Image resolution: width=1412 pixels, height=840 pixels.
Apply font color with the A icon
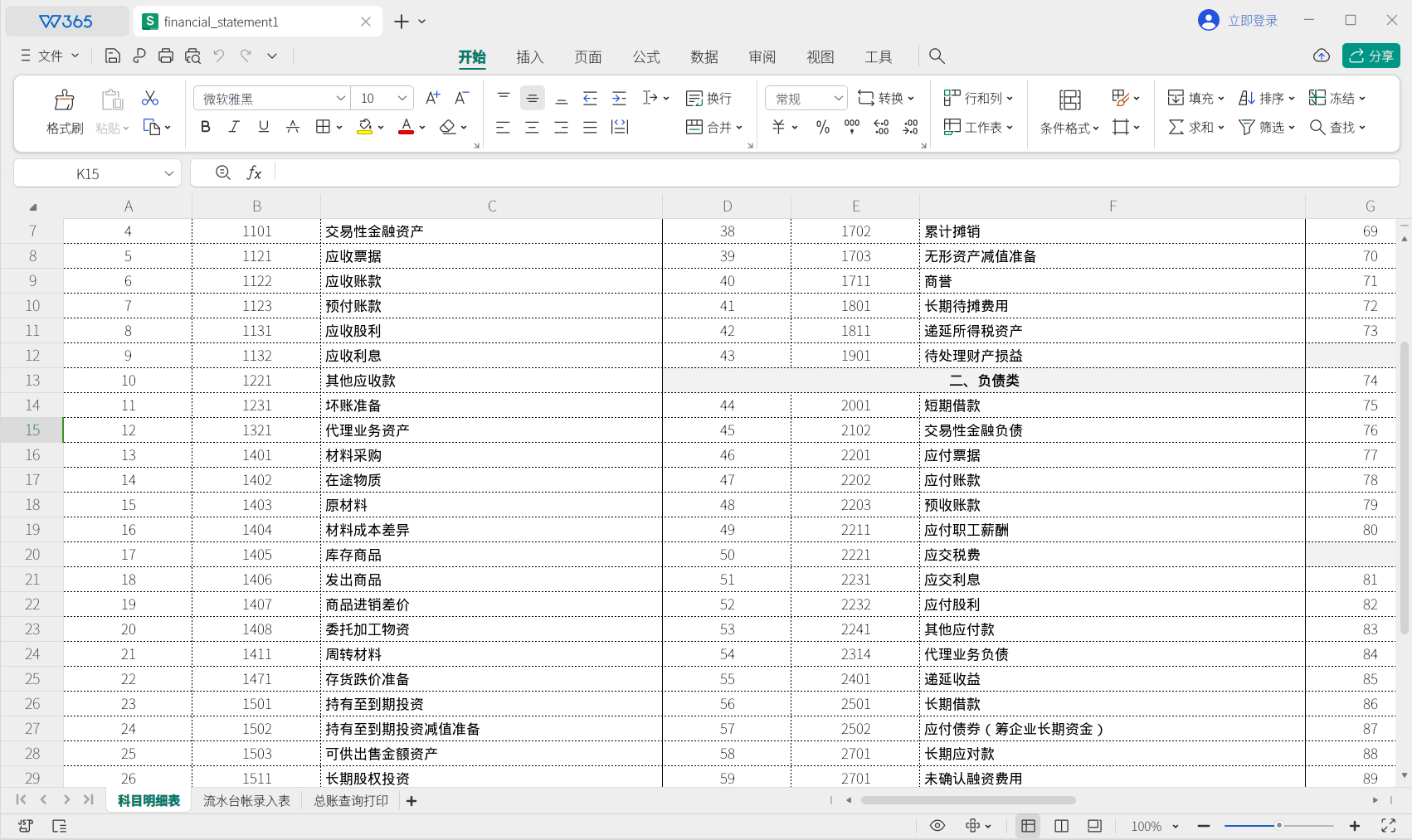click(x=406, y=127)
